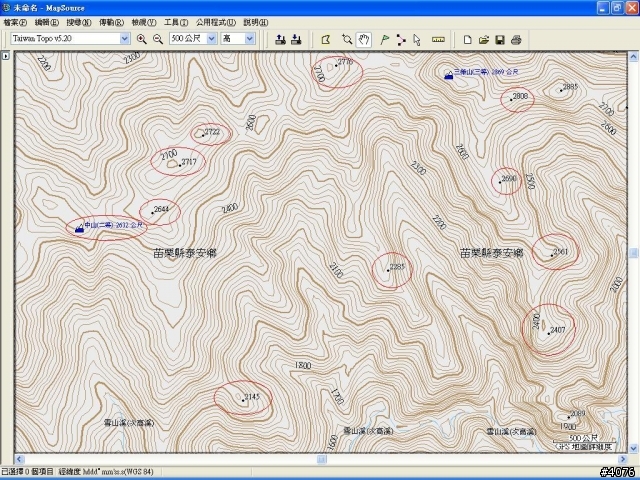Click the 中山(三等) 2612 公尺 summit marker
Image resolution: width=640 pixels, height=480 pixels.
pos(78,227)
